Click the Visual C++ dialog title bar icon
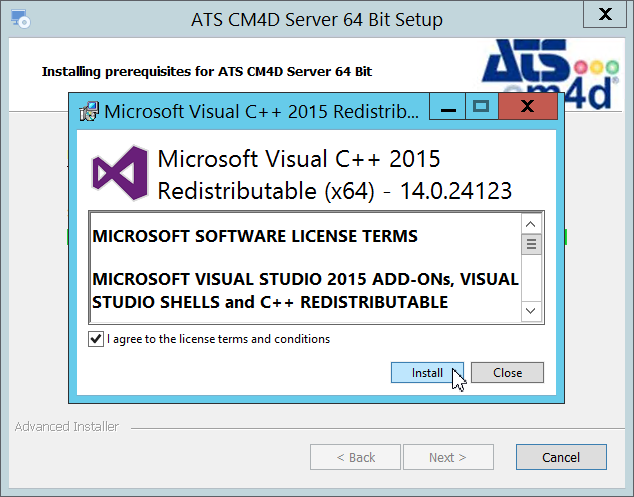The height and width of the screenshot is (497, 634). click(x=89, y=110)
